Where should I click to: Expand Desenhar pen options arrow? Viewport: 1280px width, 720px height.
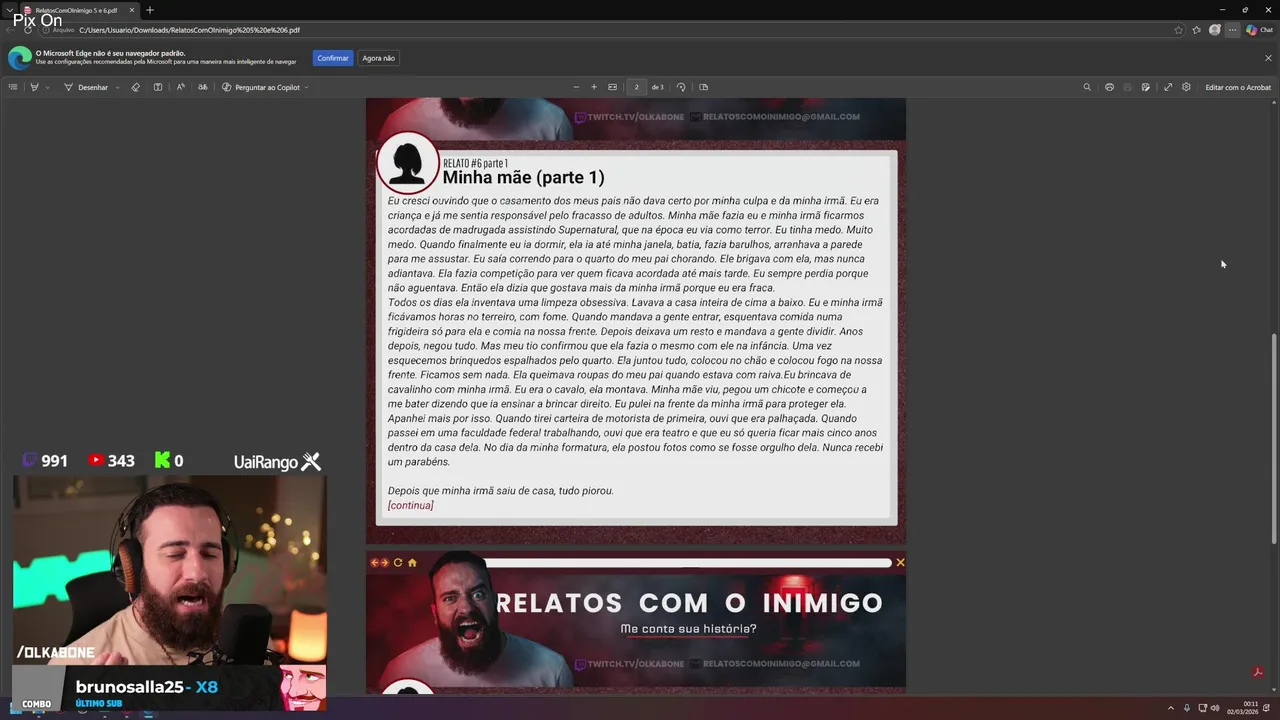tap(117, 87)
